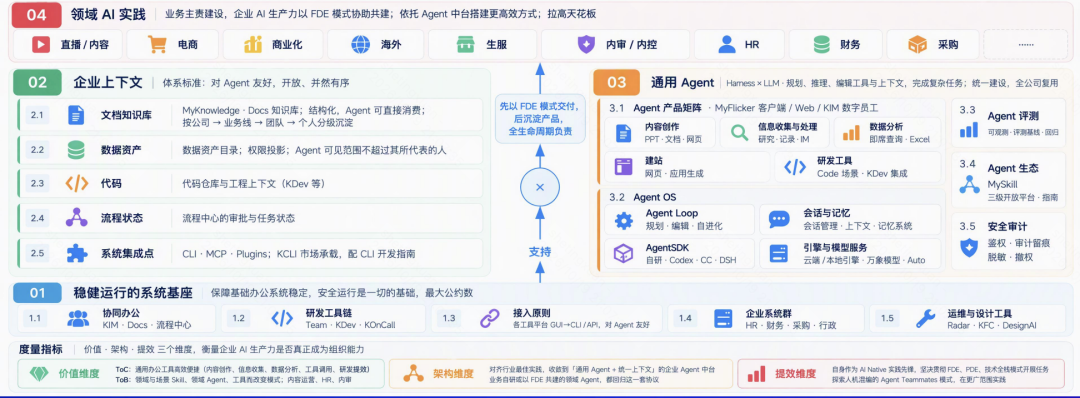This screenshot has width=1080, height=398.
Task: Click the orange node icon for 架构维度
Action: pyautogui.click(x=413, y=374)
